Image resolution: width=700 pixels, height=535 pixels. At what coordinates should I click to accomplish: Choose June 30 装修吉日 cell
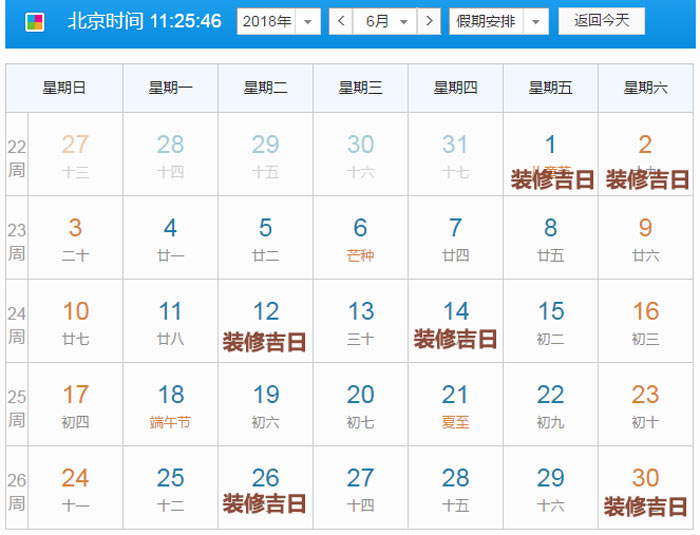point(646,488)
